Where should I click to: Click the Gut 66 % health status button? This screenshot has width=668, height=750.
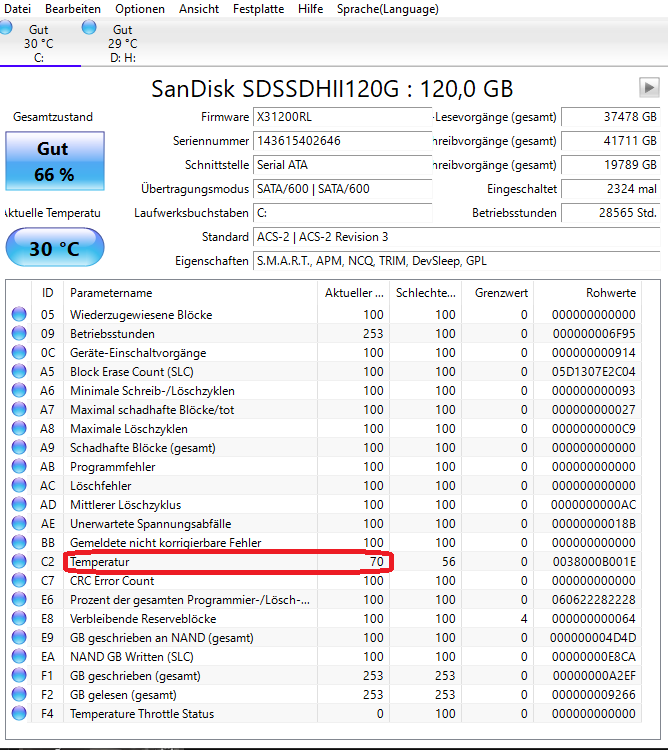pyautogui.click(x=55, y=161)
